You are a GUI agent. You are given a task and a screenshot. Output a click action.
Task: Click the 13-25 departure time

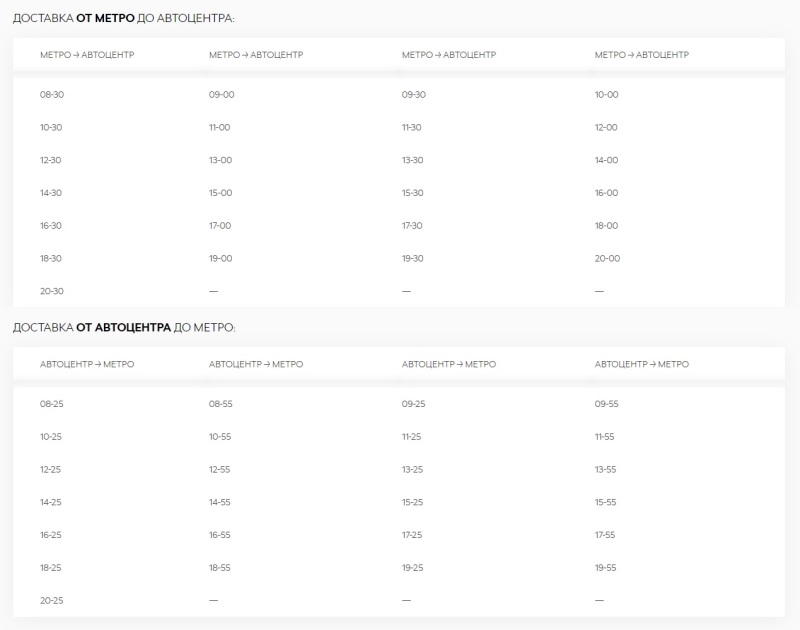coord(413,470)
